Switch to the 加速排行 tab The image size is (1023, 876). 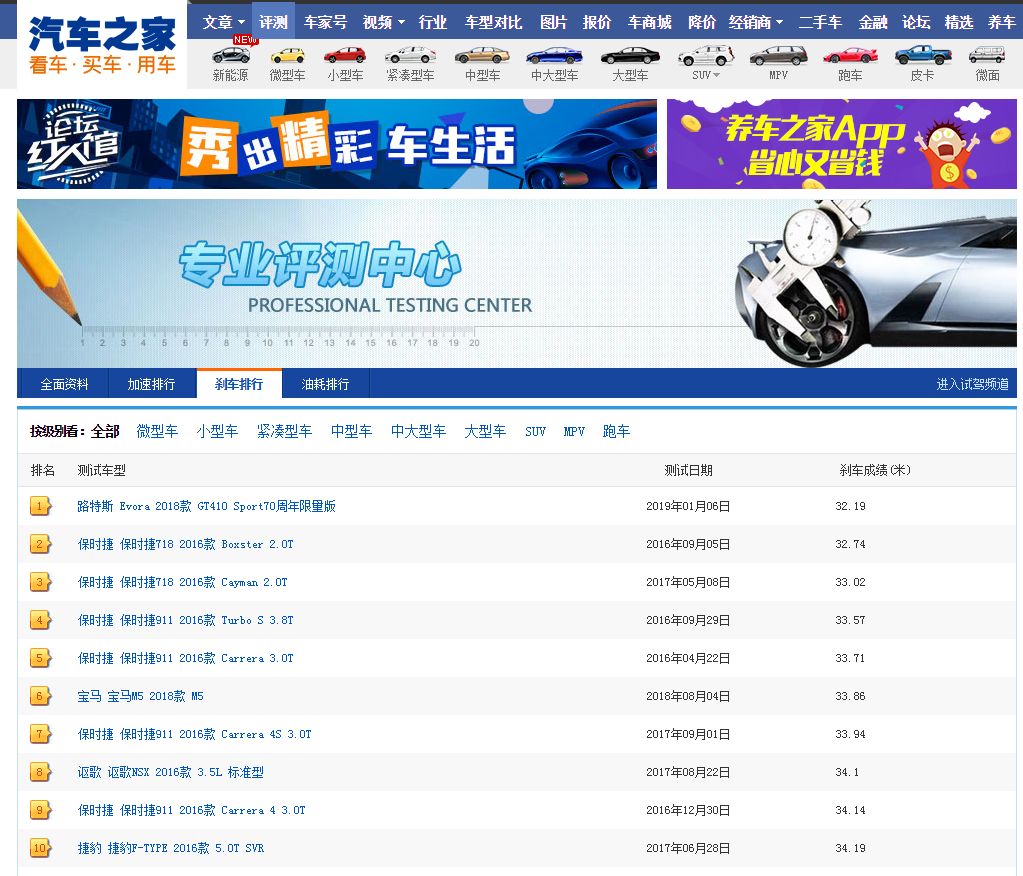151,384
